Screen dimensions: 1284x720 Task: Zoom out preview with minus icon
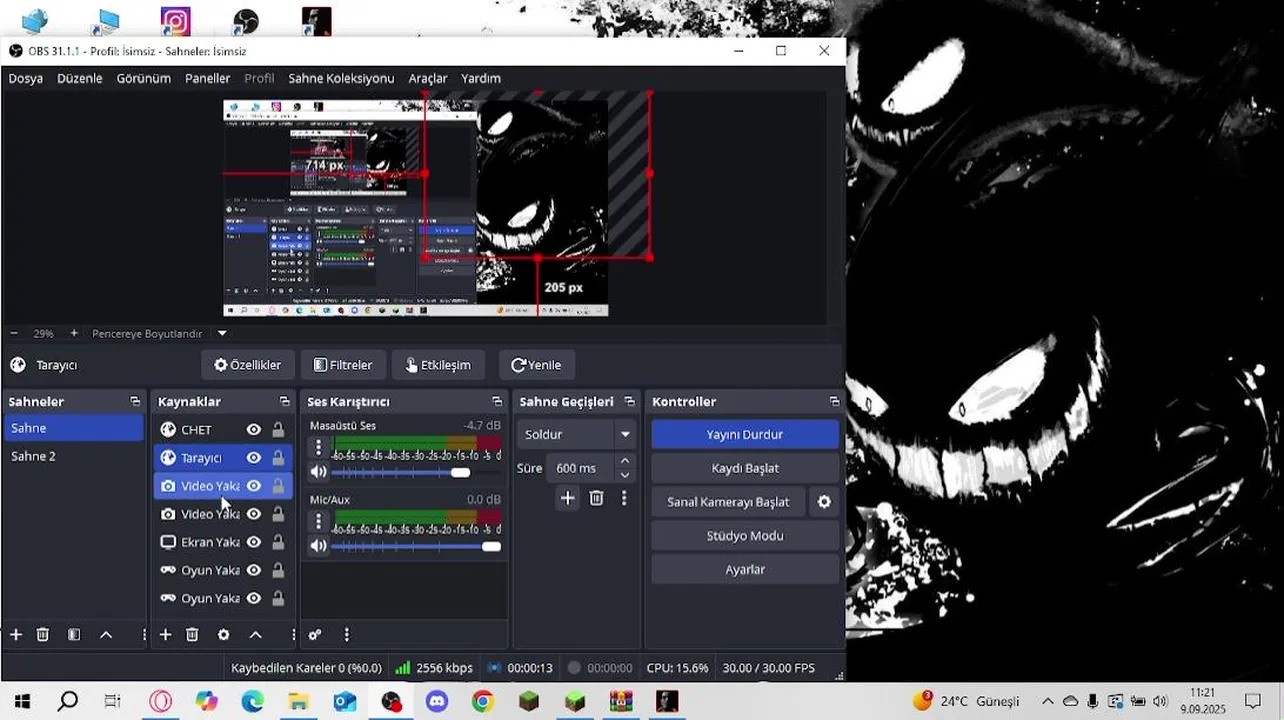[14, 333]
